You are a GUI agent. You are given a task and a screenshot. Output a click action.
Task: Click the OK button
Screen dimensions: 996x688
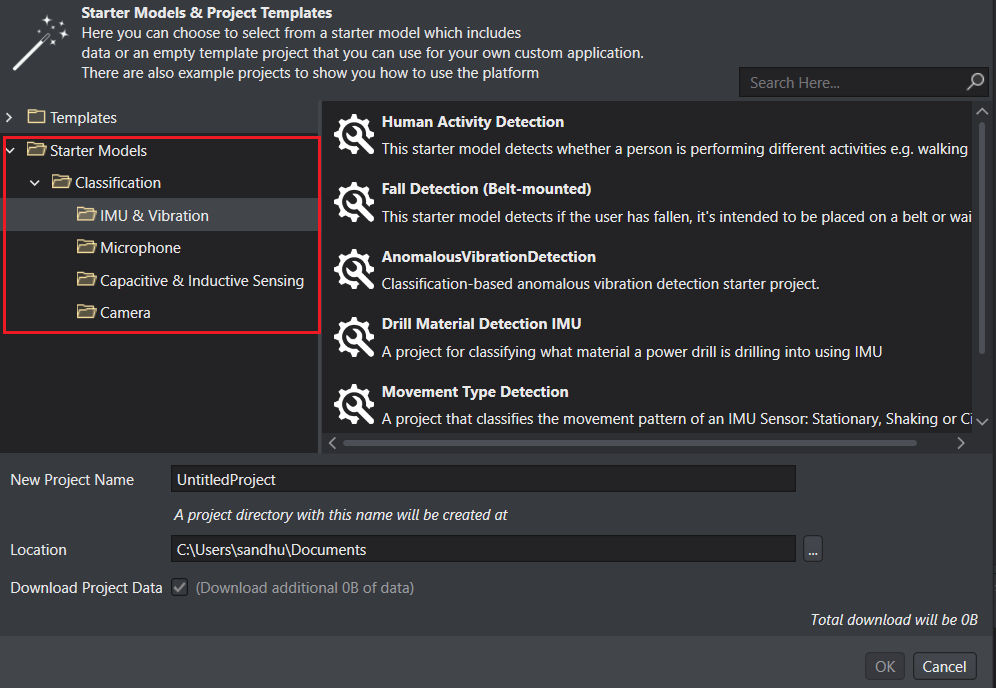tap(884, 666)
